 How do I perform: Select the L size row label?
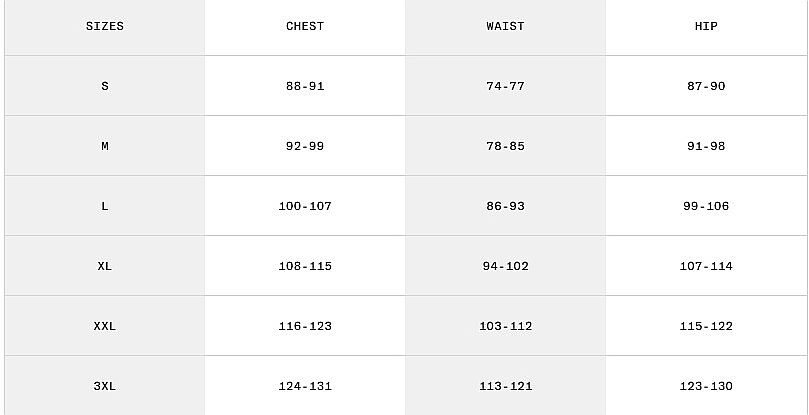(x=105, y=206)
